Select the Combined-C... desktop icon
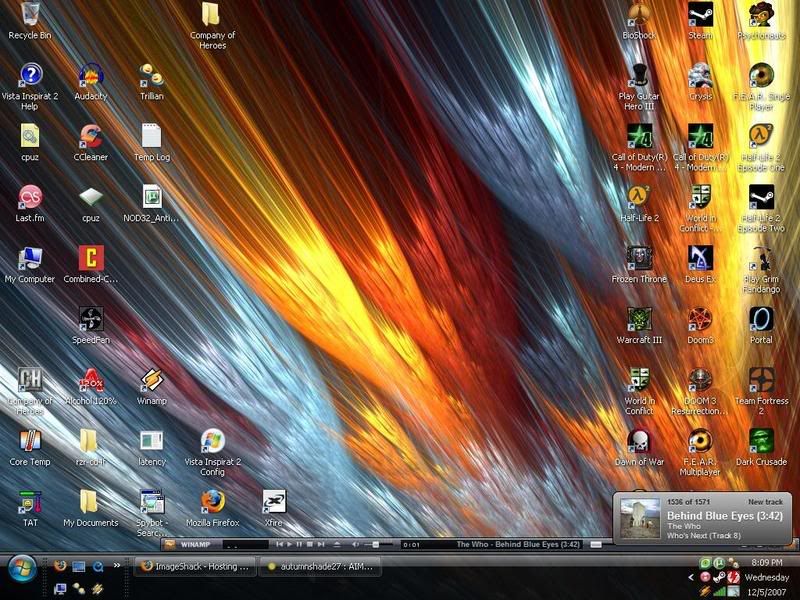800x600 pixels. point(91,265)
